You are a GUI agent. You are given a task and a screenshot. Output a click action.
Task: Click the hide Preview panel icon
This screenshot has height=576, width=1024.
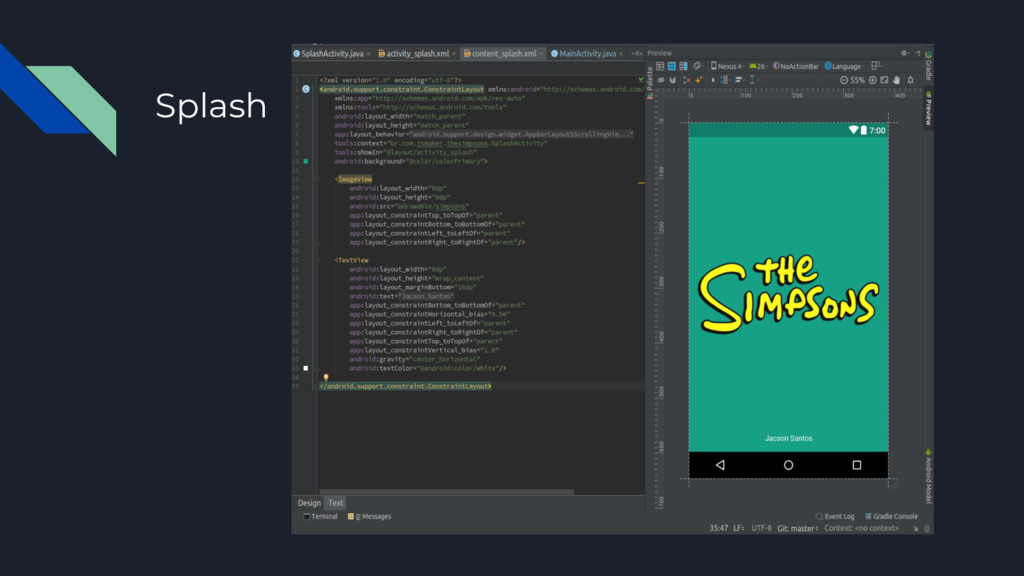point(918,53)
